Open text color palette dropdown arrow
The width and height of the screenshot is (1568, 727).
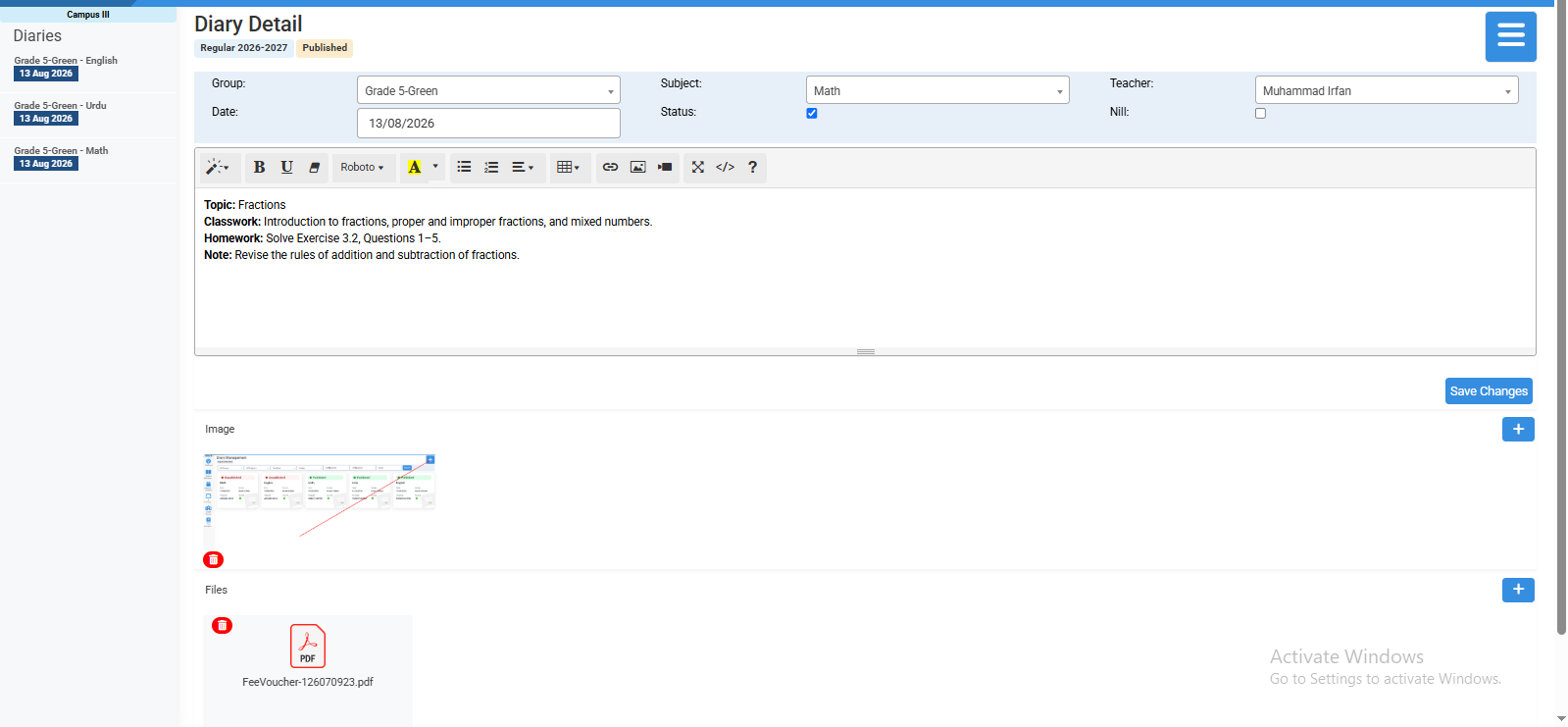click(435, 168)
